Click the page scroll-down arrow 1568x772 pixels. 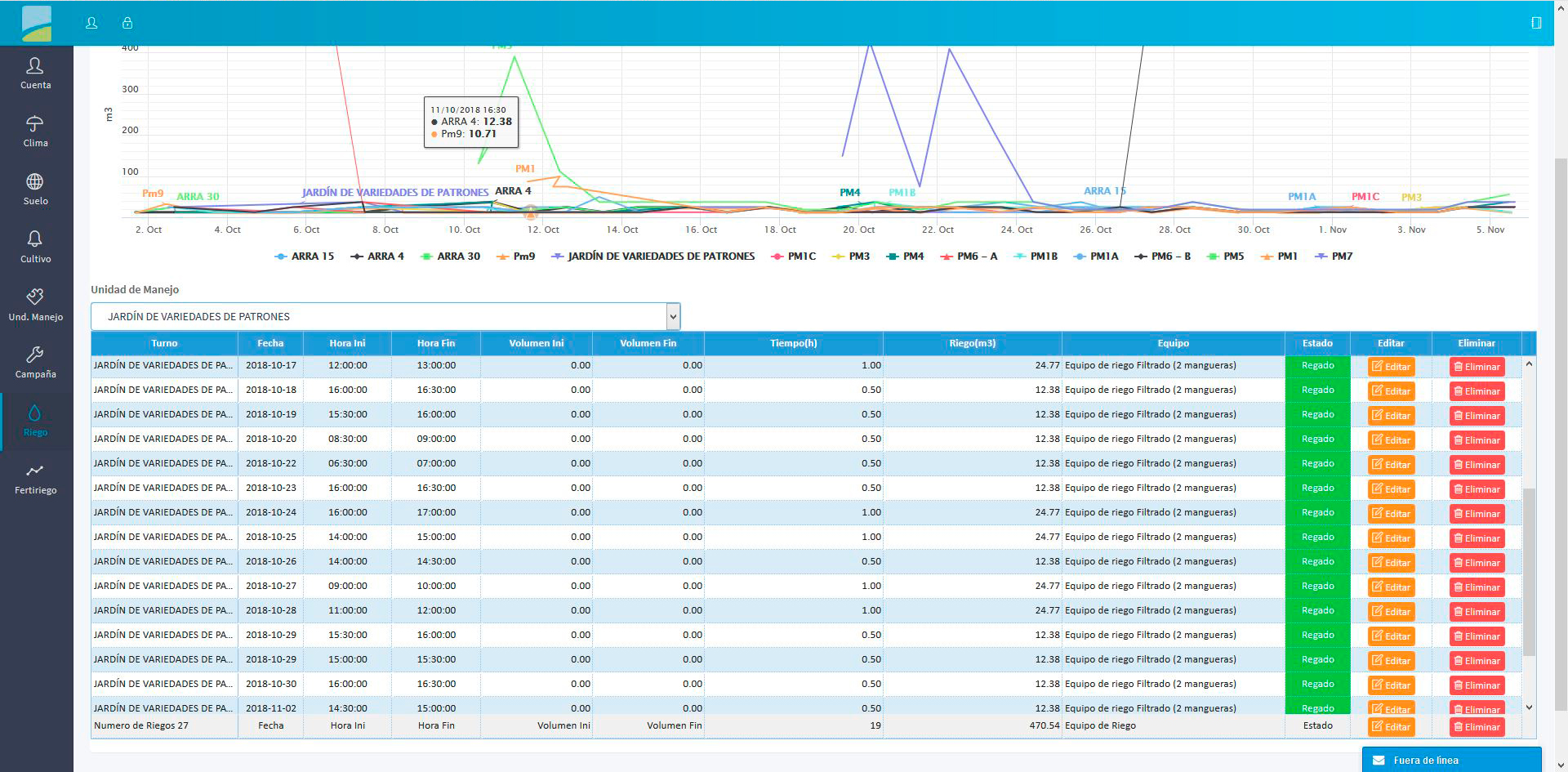tap(1561, 765)
